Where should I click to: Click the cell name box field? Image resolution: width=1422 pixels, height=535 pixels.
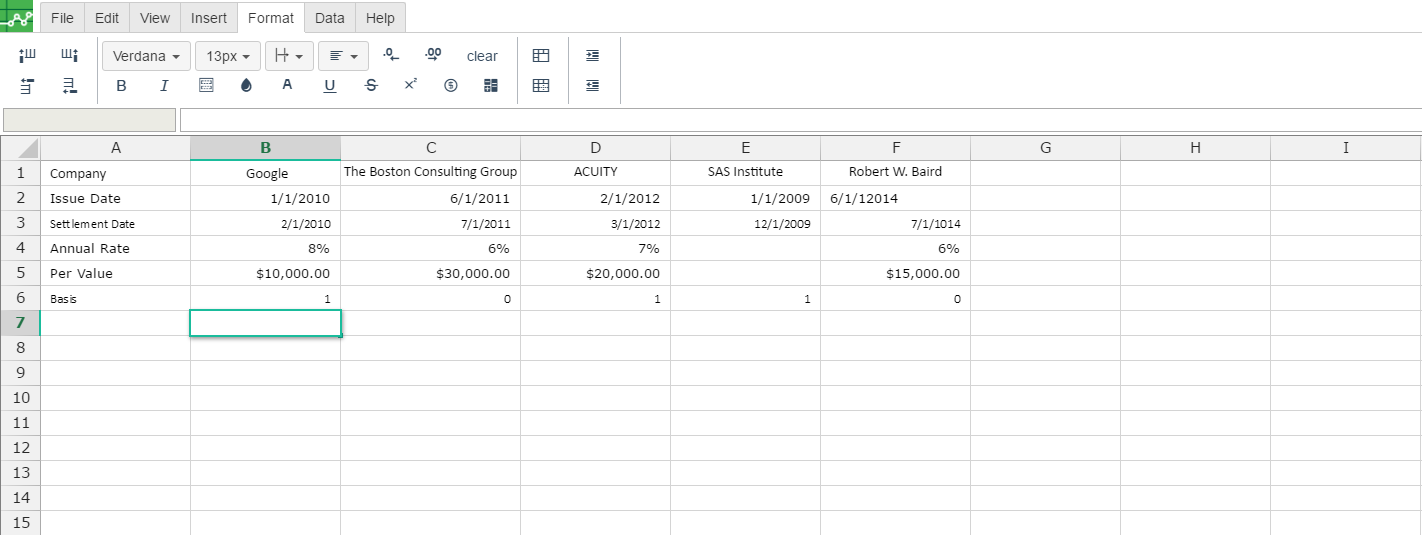click(x=90, y=120)
